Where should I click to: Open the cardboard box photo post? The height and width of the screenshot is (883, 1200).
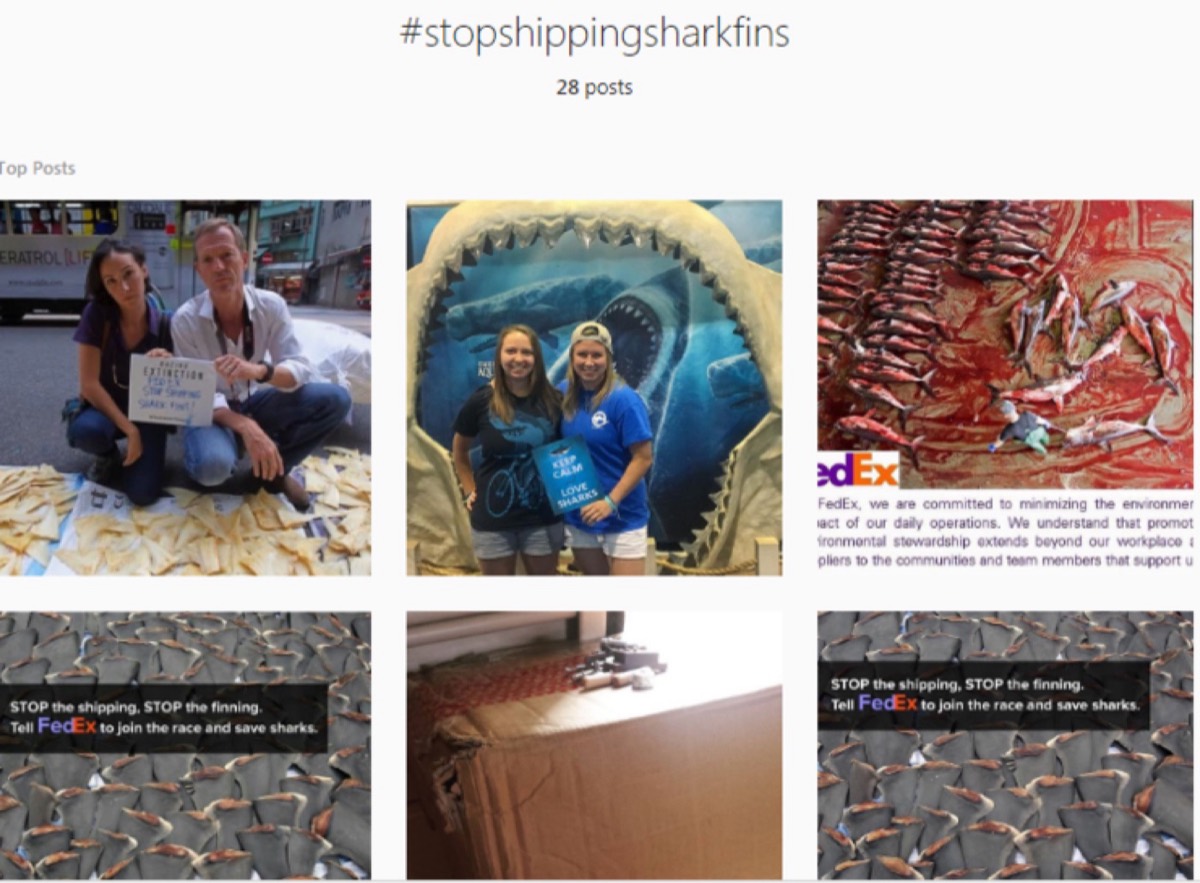coord(594,746)
